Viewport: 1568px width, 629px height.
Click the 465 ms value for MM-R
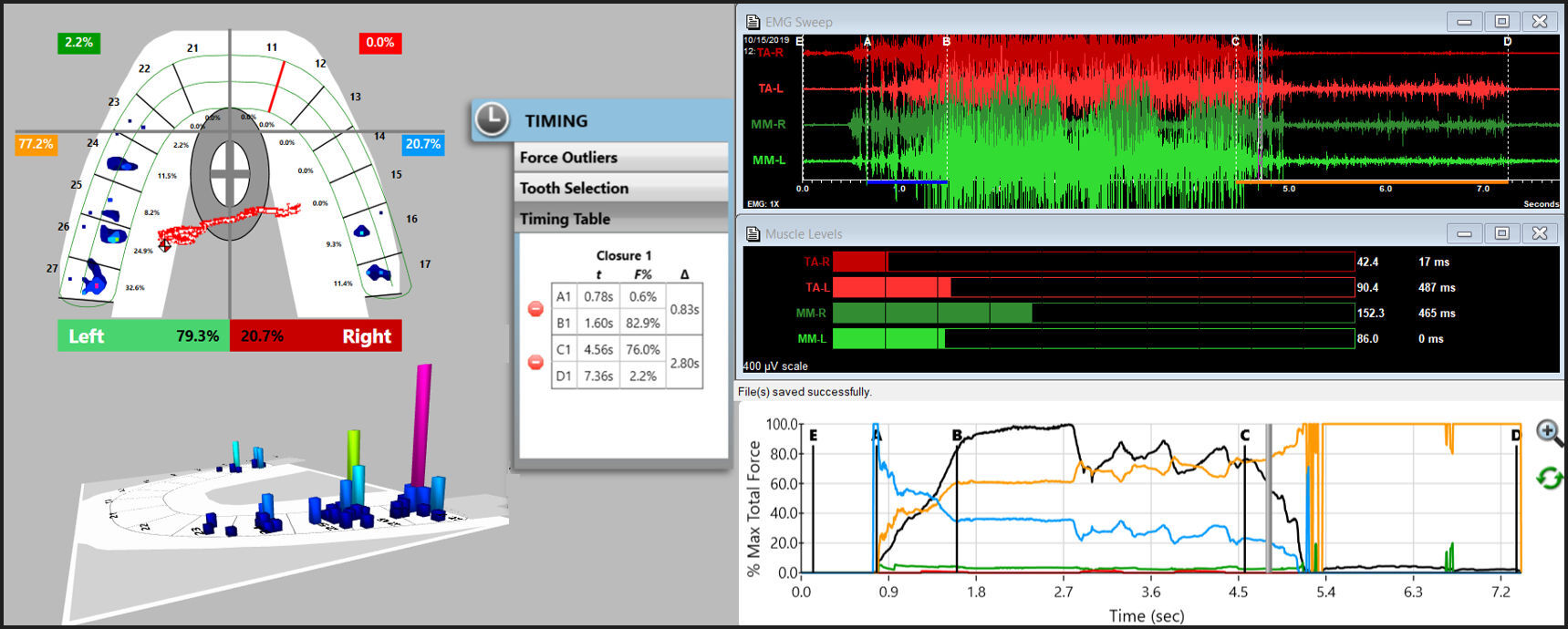pos(1437,314)
